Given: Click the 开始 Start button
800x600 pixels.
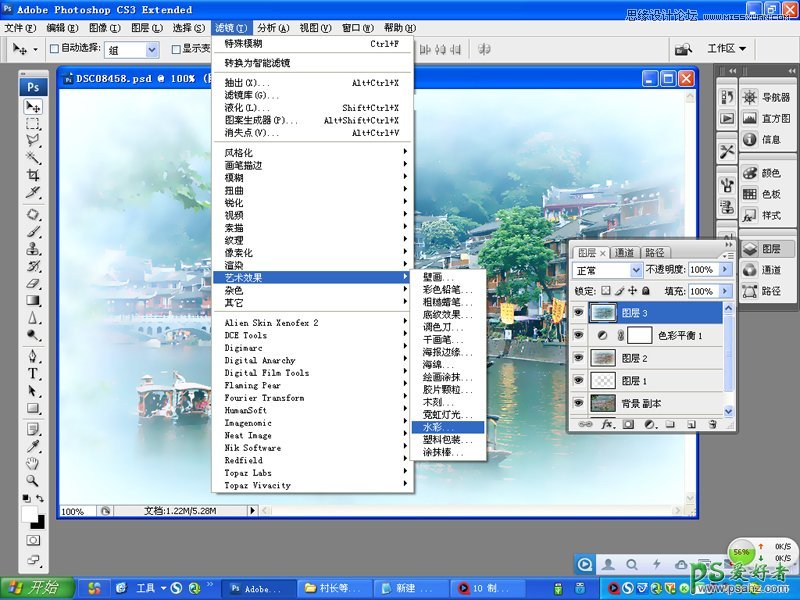Looking at the screenshot, I should click(x=36, y=587).
